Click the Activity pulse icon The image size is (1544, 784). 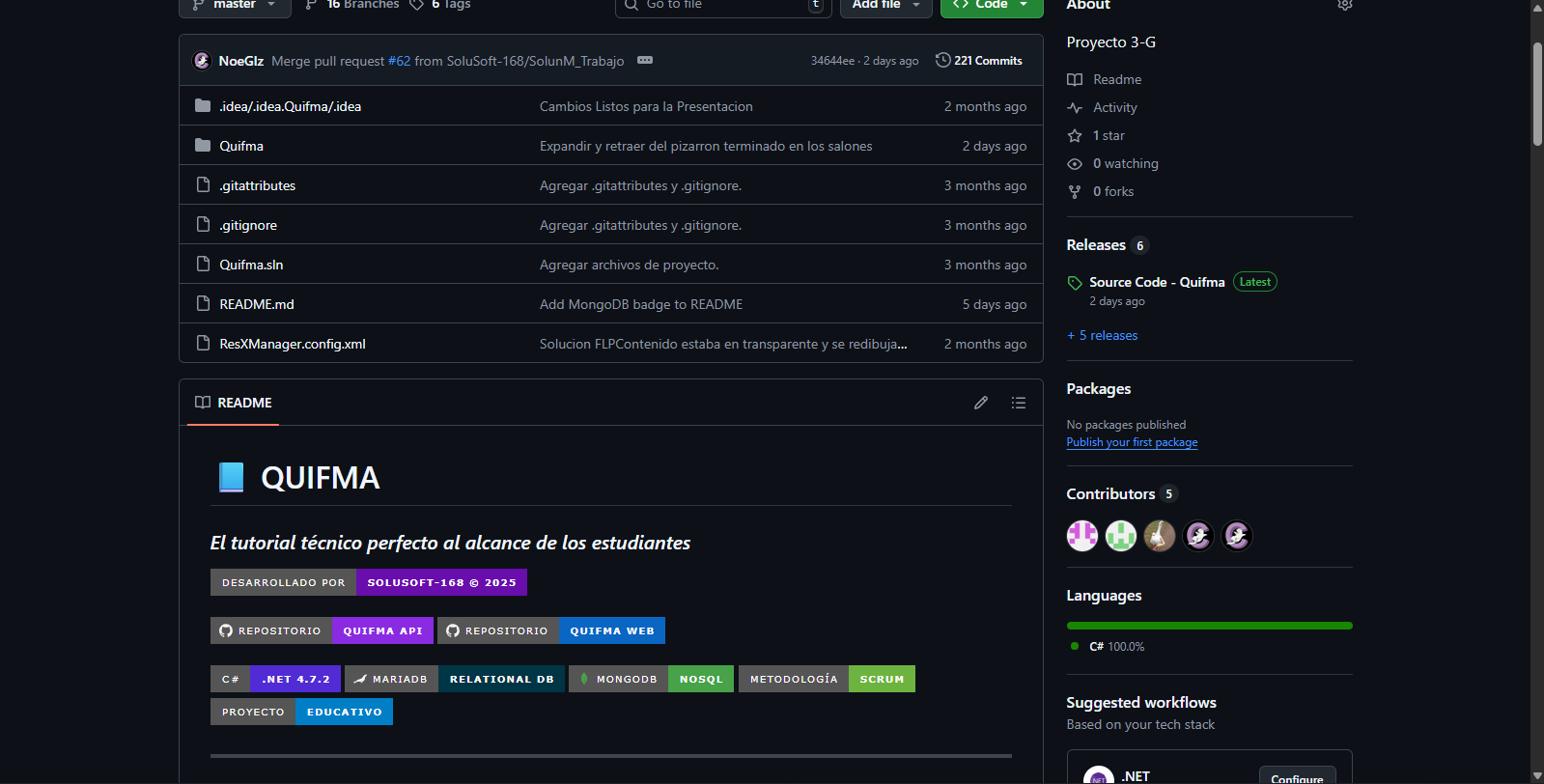coord(1074,108)
